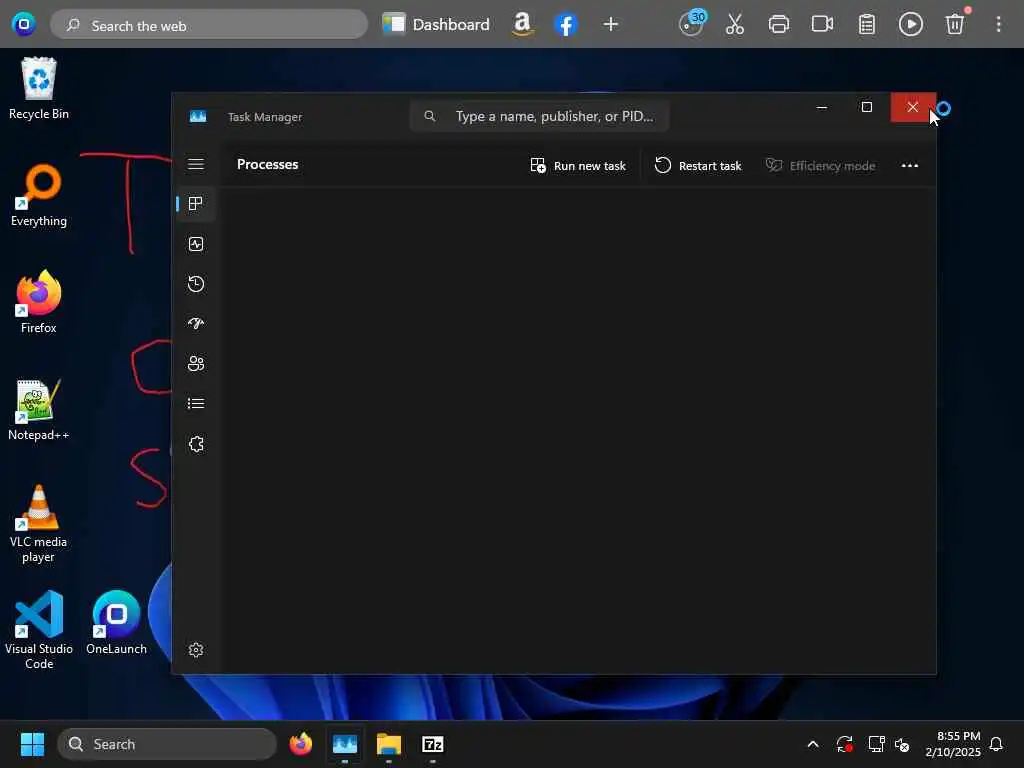Screen dimensions: 1024x768
Task: Click Run new task button
Action: click(x=578, y=166)
